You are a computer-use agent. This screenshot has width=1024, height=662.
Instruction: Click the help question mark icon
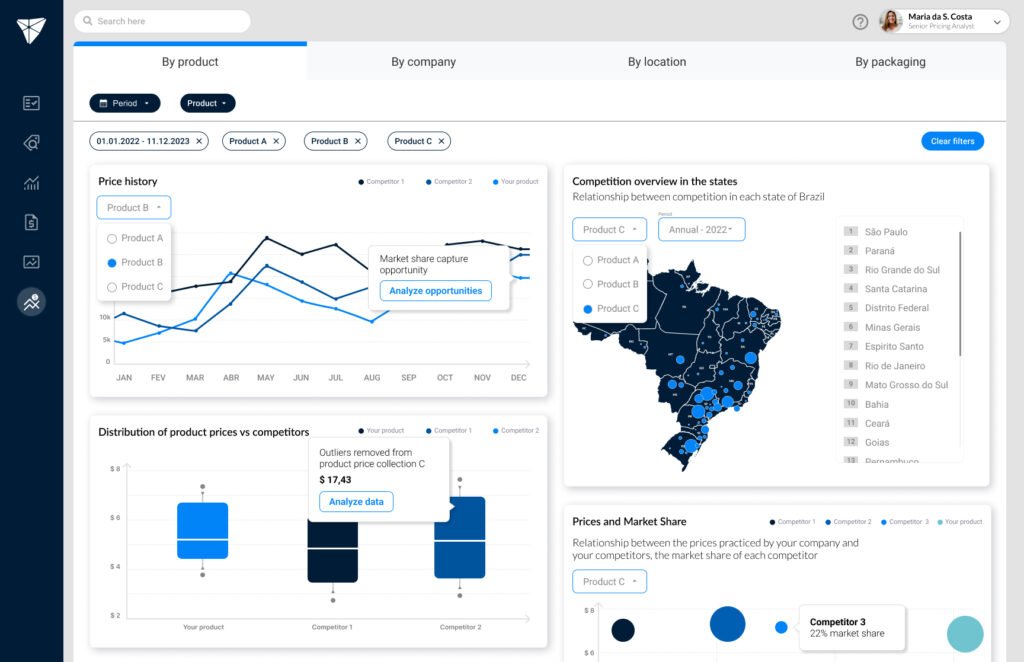[860, 22]
